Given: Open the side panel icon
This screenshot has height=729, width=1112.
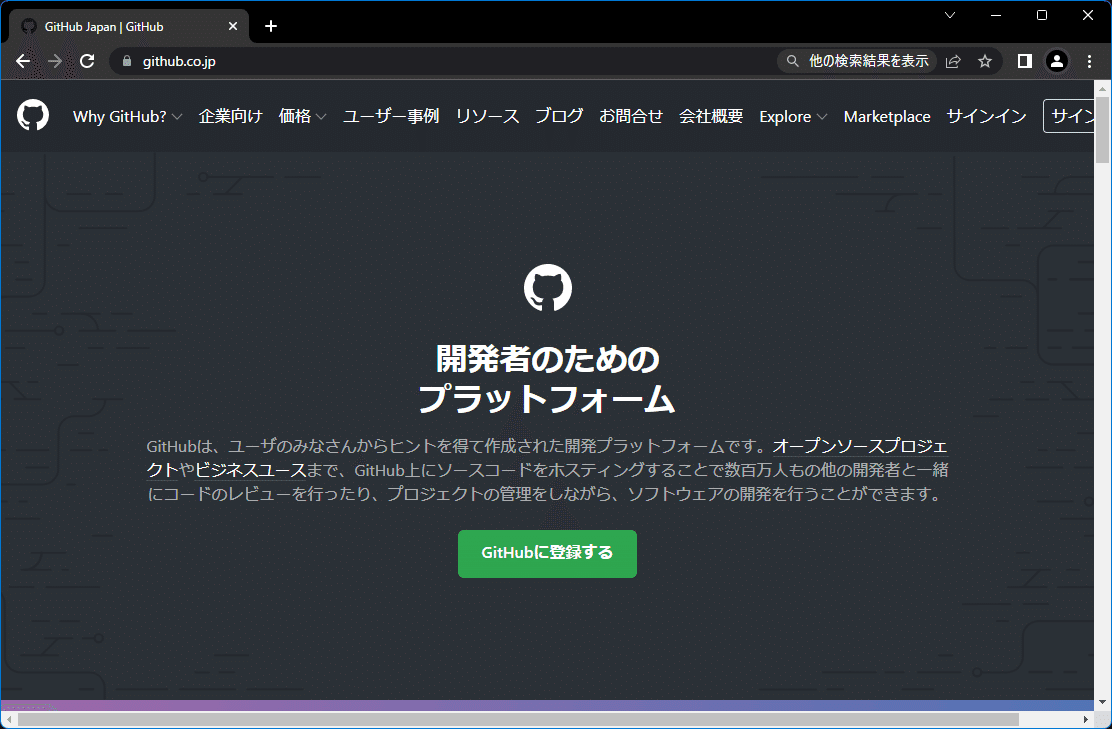Looking at the screenshot, I should (x=1025, y=61).
